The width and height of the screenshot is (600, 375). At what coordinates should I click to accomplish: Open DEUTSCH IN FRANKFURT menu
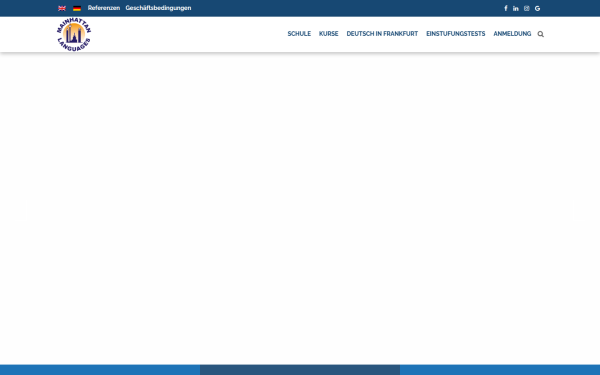382,34
